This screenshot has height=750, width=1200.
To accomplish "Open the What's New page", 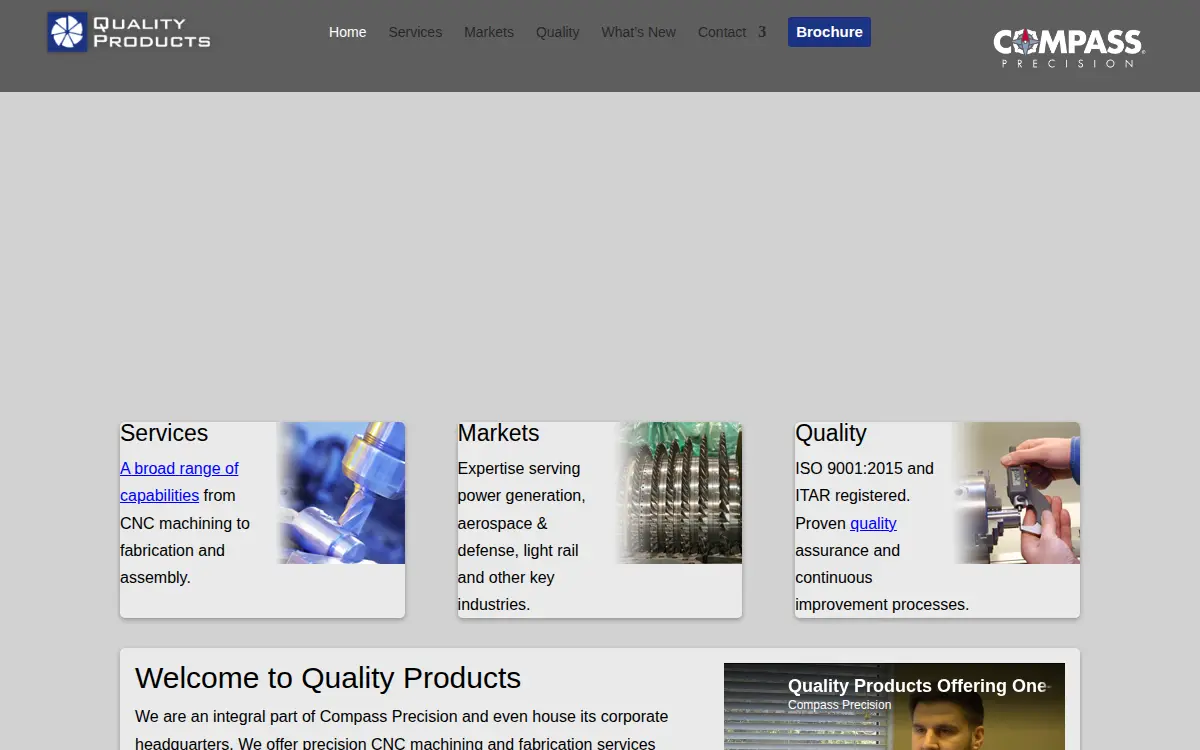I will tap(638, 32).
